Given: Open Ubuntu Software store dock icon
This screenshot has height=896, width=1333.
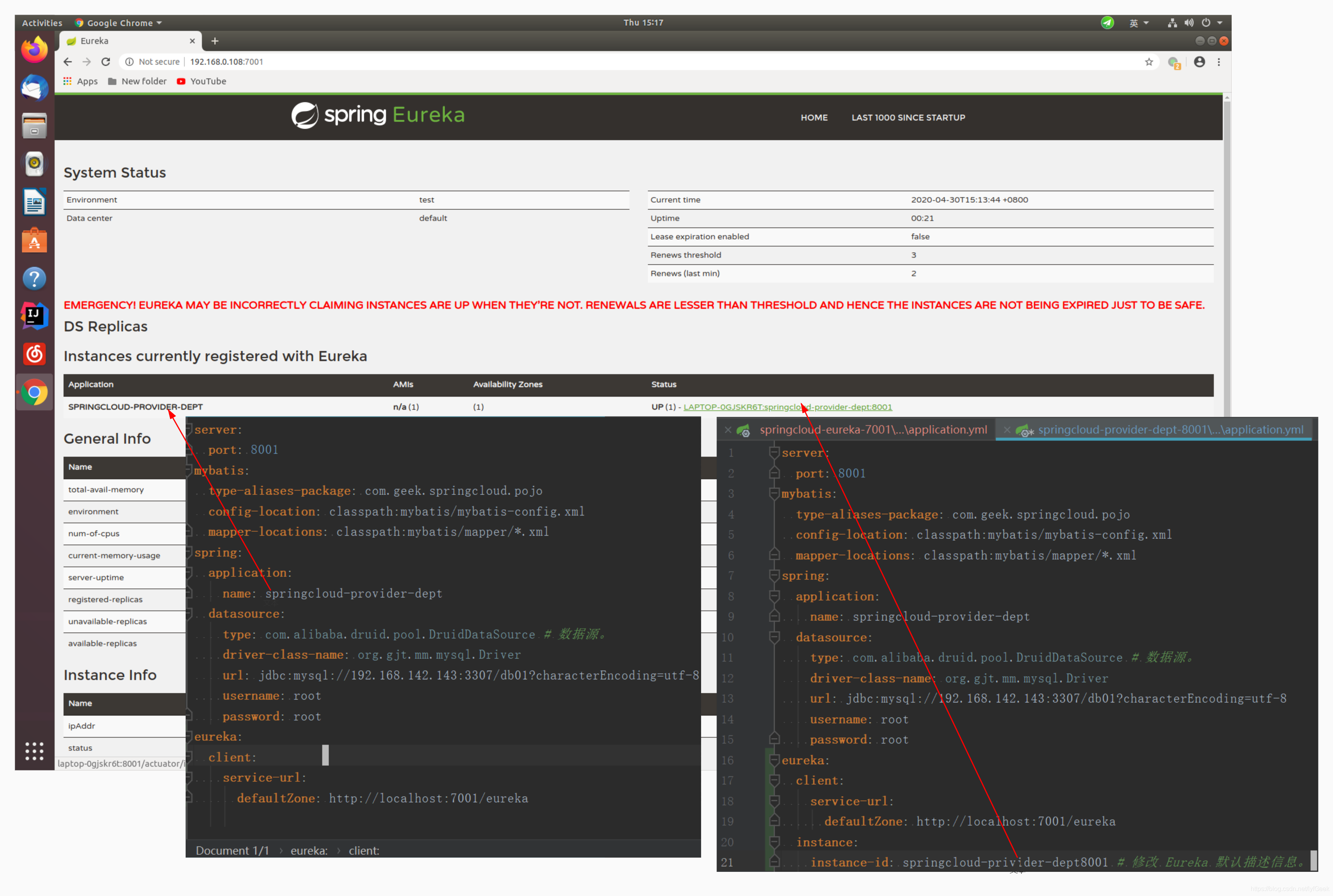Looking at the screenshot, I should coord(34,240).
